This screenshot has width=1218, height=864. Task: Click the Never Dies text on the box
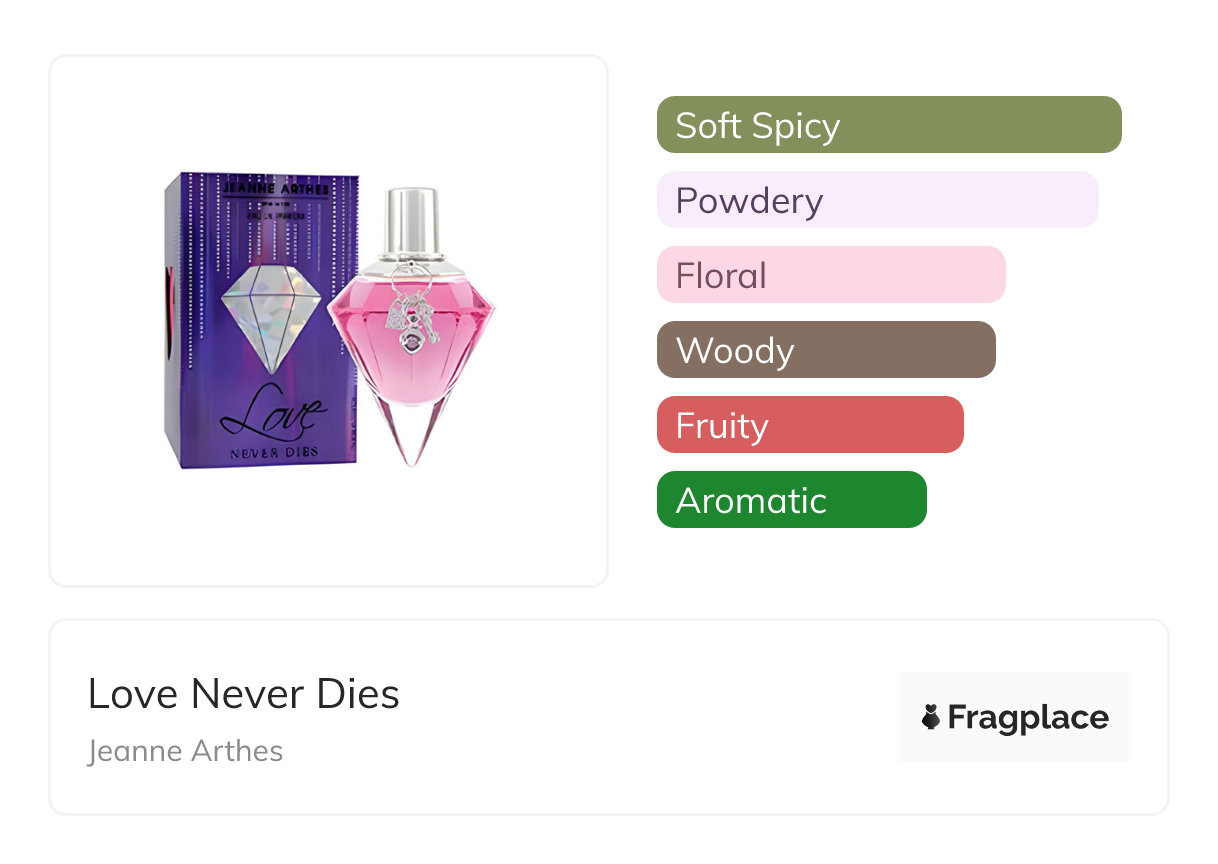point(273,452)
